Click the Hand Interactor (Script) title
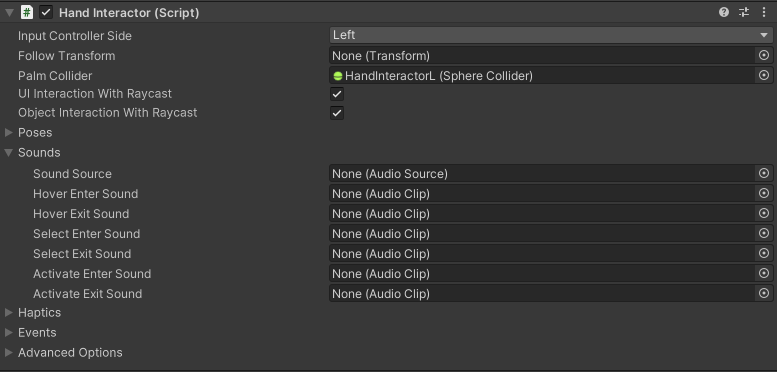This screenshot has width=777, height=372. tap(129, 13)
